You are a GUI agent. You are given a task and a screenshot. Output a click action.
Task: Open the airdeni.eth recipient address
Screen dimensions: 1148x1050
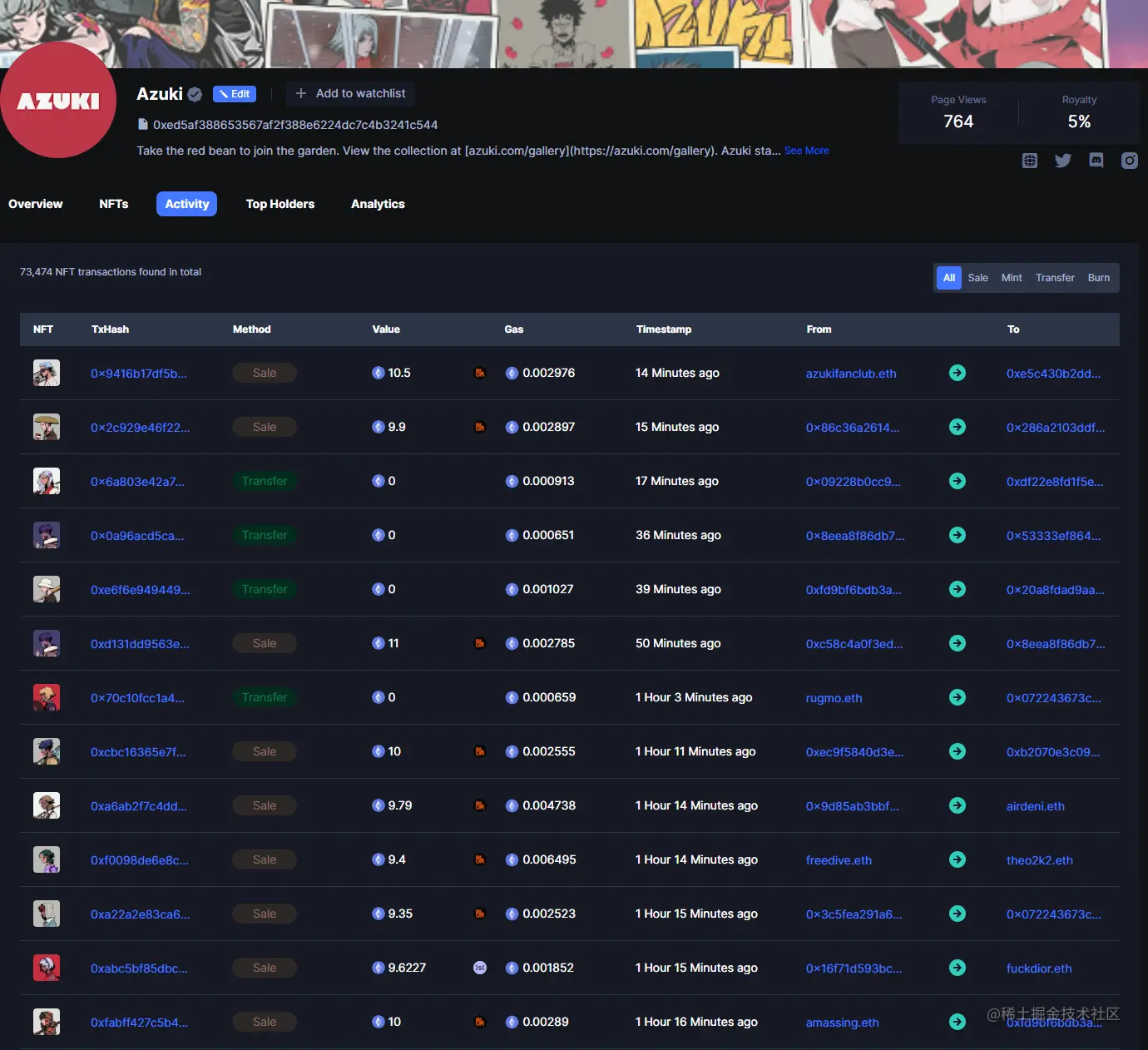tap(1036, 806)
